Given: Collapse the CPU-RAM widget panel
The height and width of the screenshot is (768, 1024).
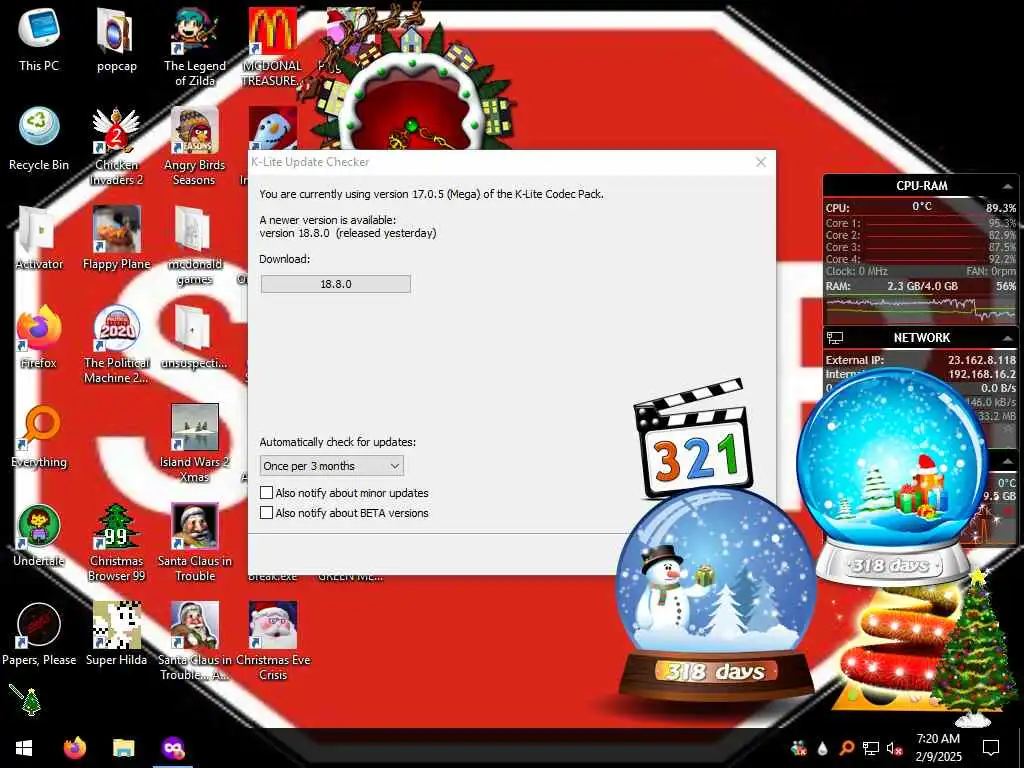Looking at the screenshot, I should pyautogui.click(x=1007, y=186).
